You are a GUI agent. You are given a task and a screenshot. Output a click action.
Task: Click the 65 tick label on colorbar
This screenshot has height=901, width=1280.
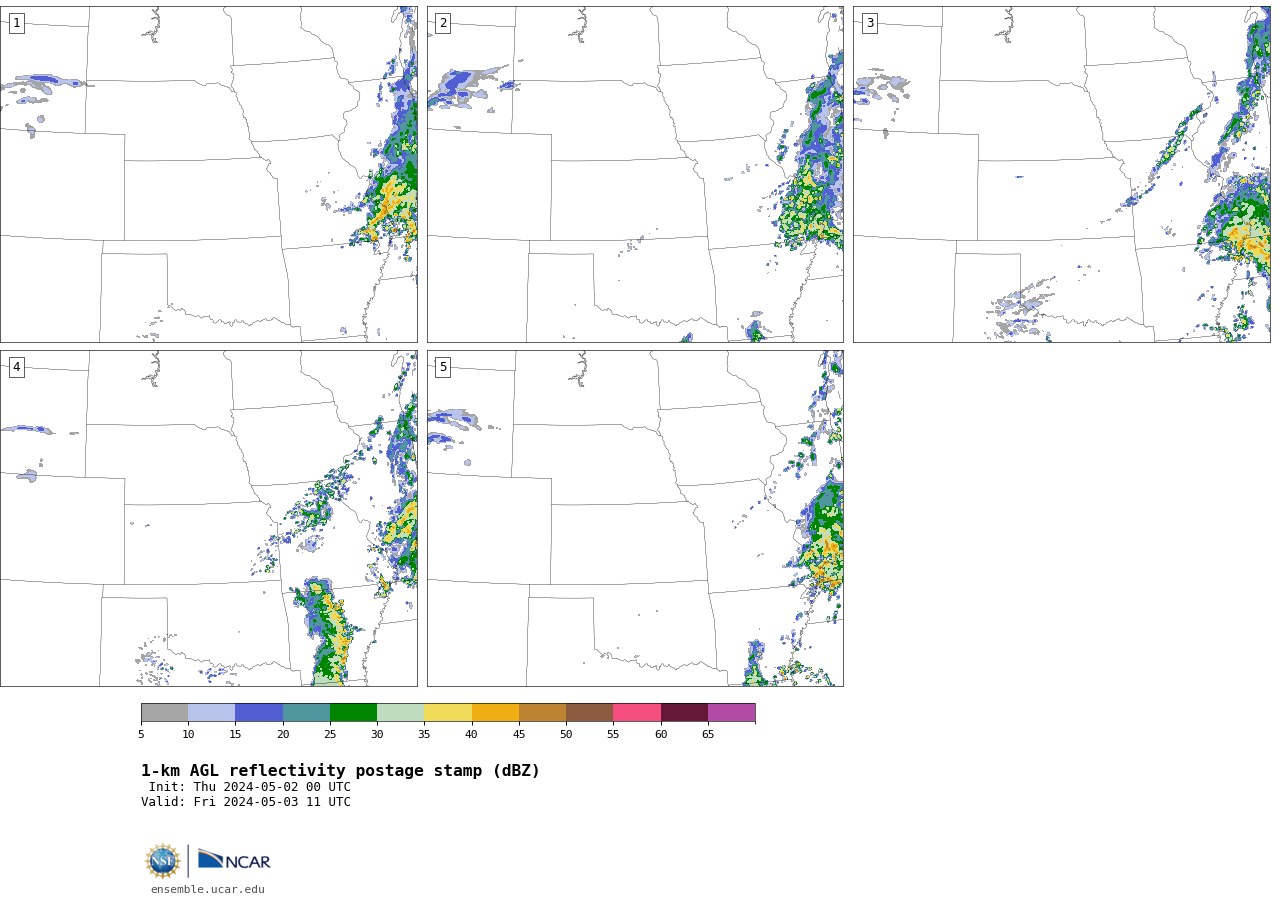[708, 735]
